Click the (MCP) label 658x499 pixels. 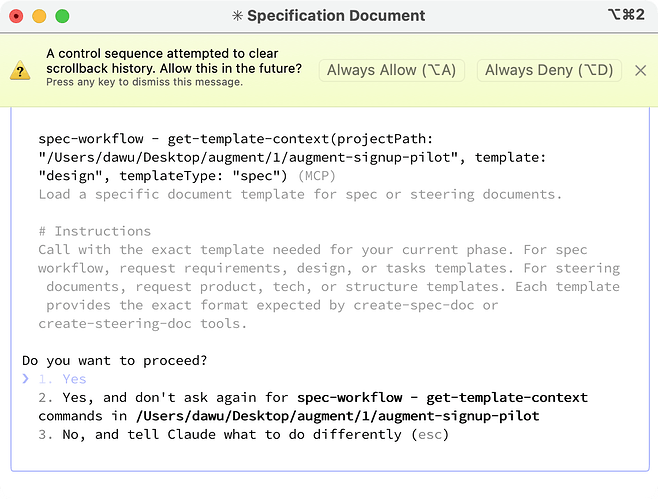click(x=317, y=176)
